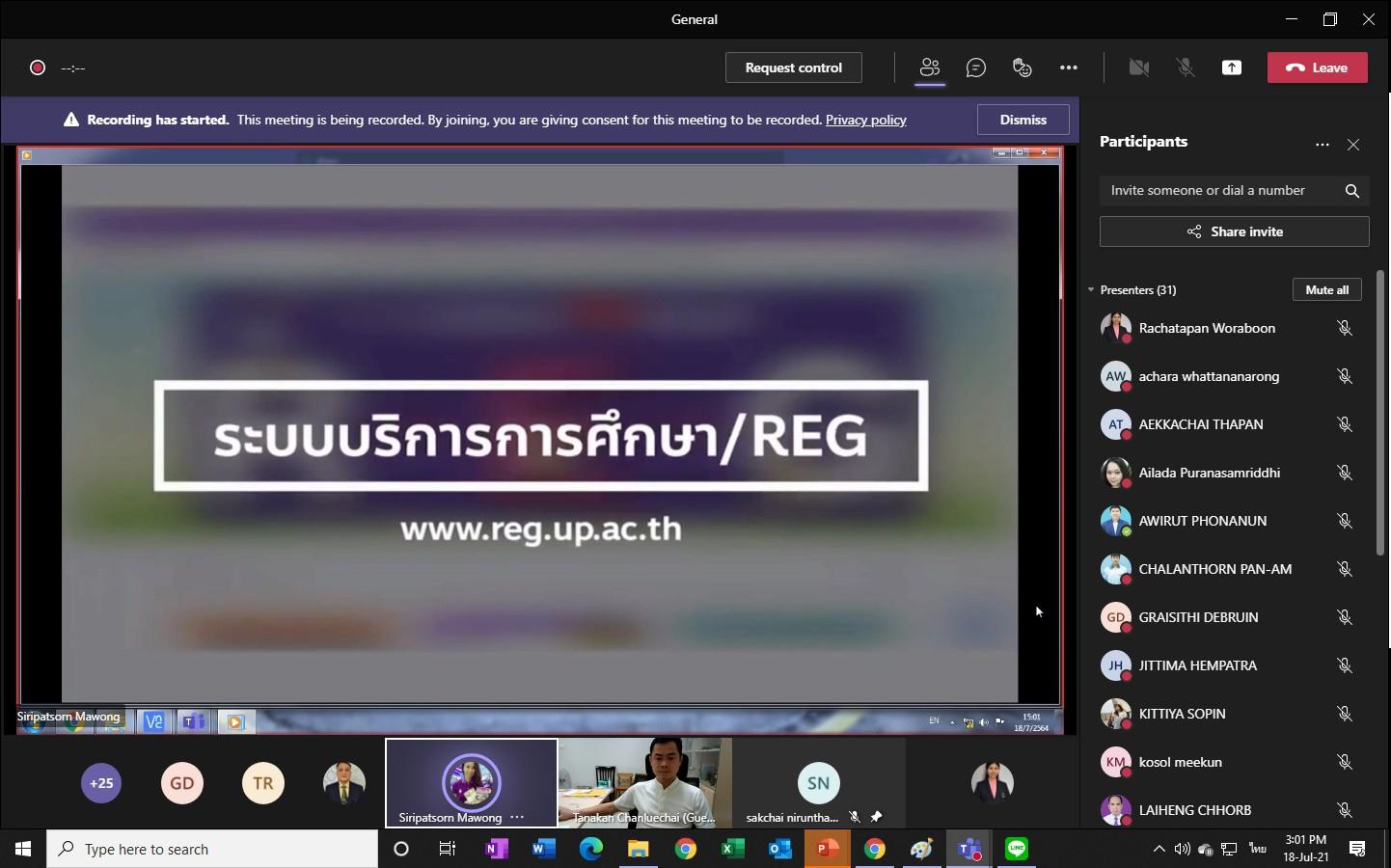Image resolution: width=1391 pixels, height=868 pixels.
Task: Open Siripatsorn Mawong tile options ellipsis
Action: [x=517, y=817]
